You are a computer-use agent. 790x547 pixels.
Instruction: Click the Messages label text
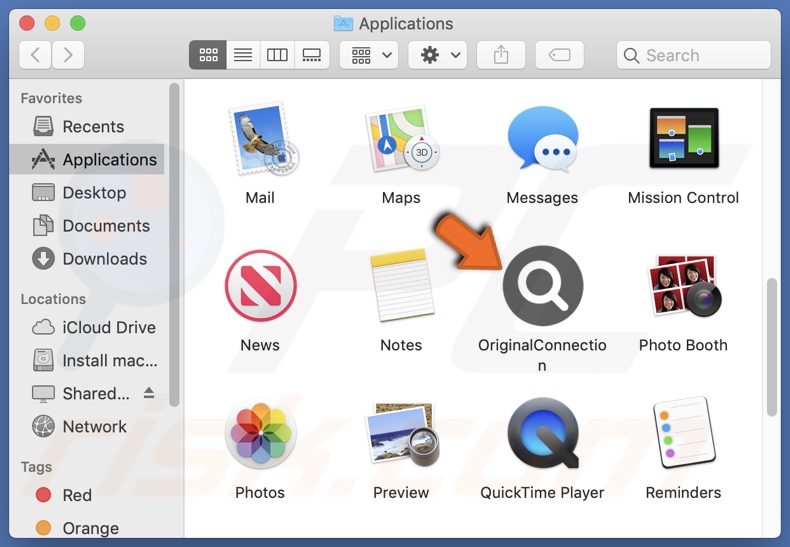pyautogui.click(x=542, y=197)
